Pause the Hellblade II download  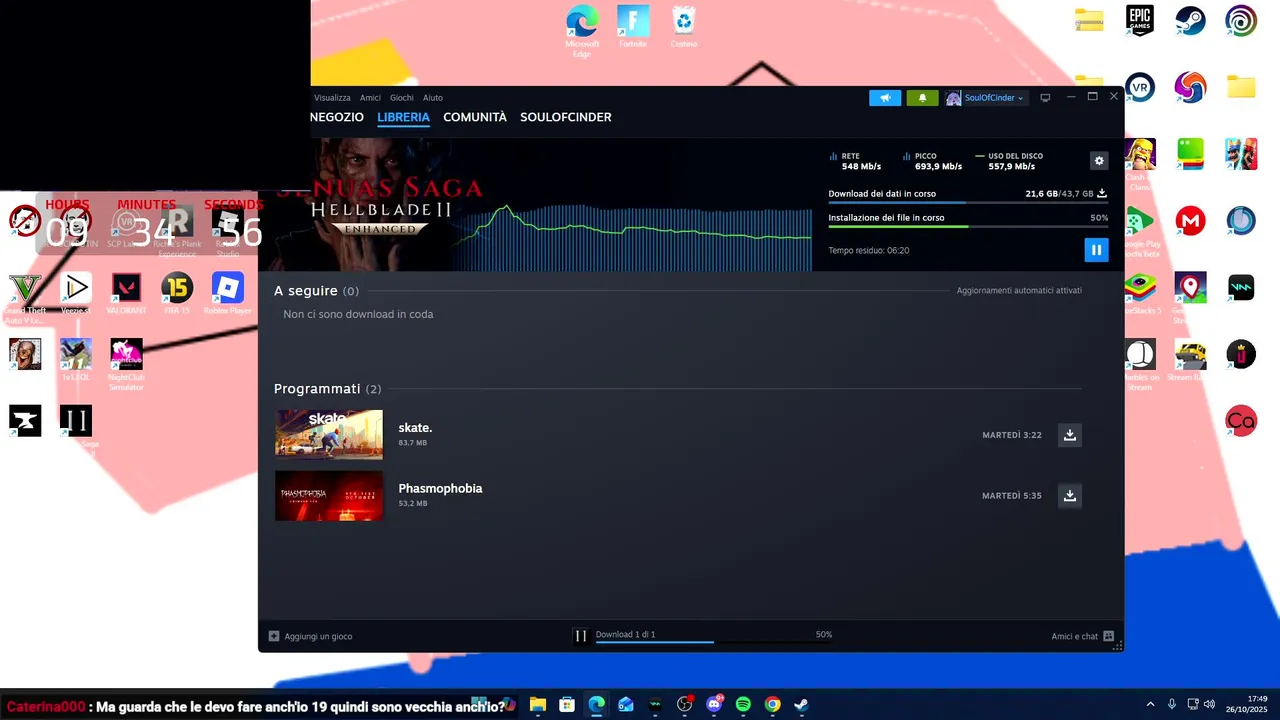point(1096,250)
